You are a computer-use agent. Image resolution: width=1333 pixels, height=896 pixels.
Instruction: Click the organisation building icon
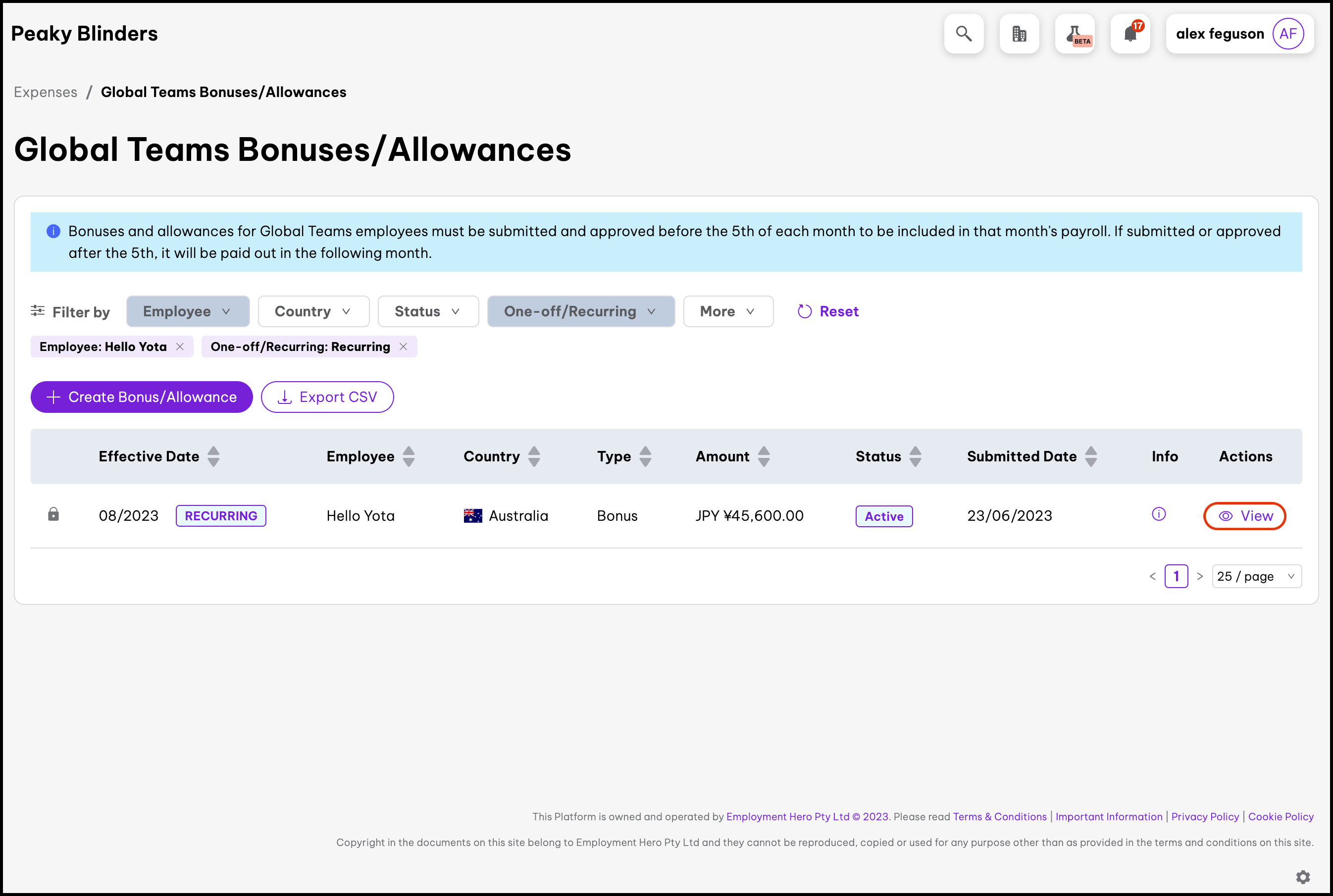(1019, 34)
